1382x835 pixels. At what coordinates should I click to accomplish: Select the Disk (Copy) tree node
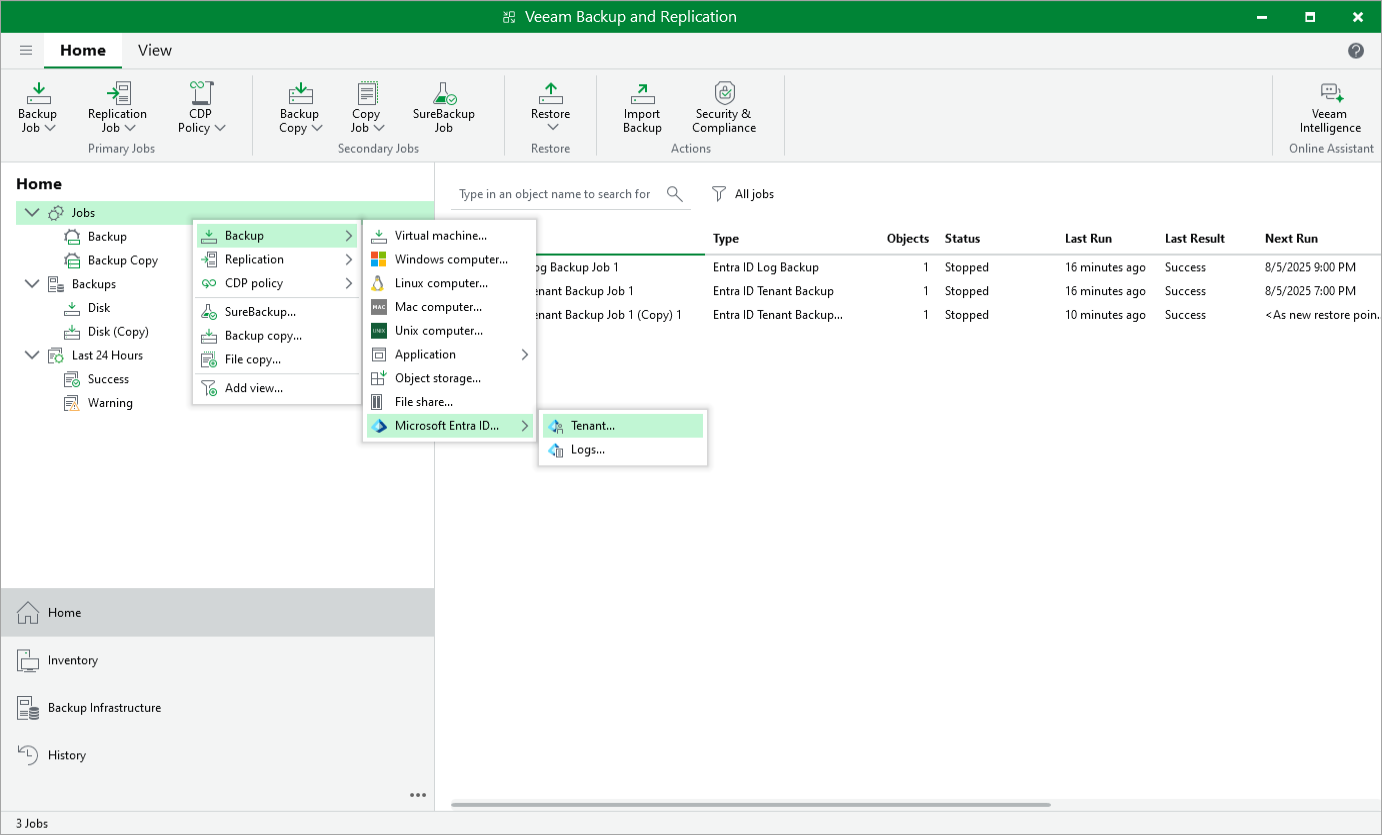pos(118,332)
